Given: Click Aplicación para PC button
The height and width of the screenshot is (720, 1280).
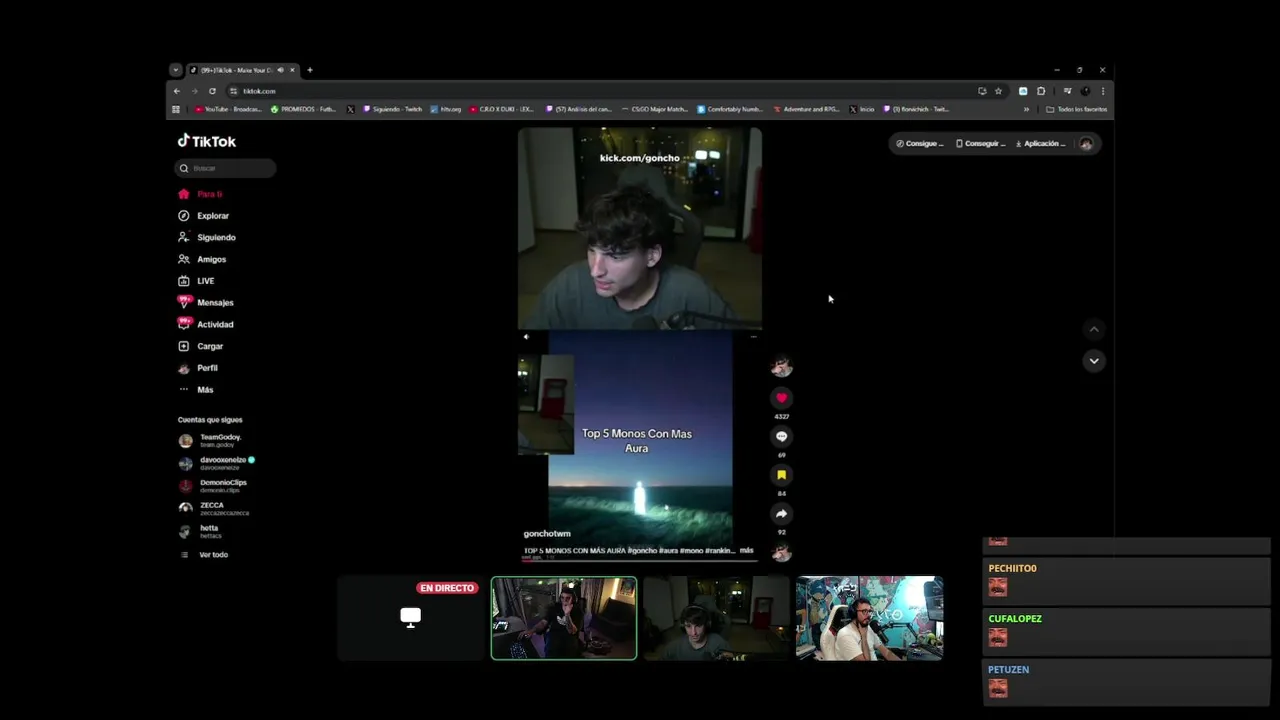Looking at the screenshot, I should pyautogui.click(x=1040, y=144).
